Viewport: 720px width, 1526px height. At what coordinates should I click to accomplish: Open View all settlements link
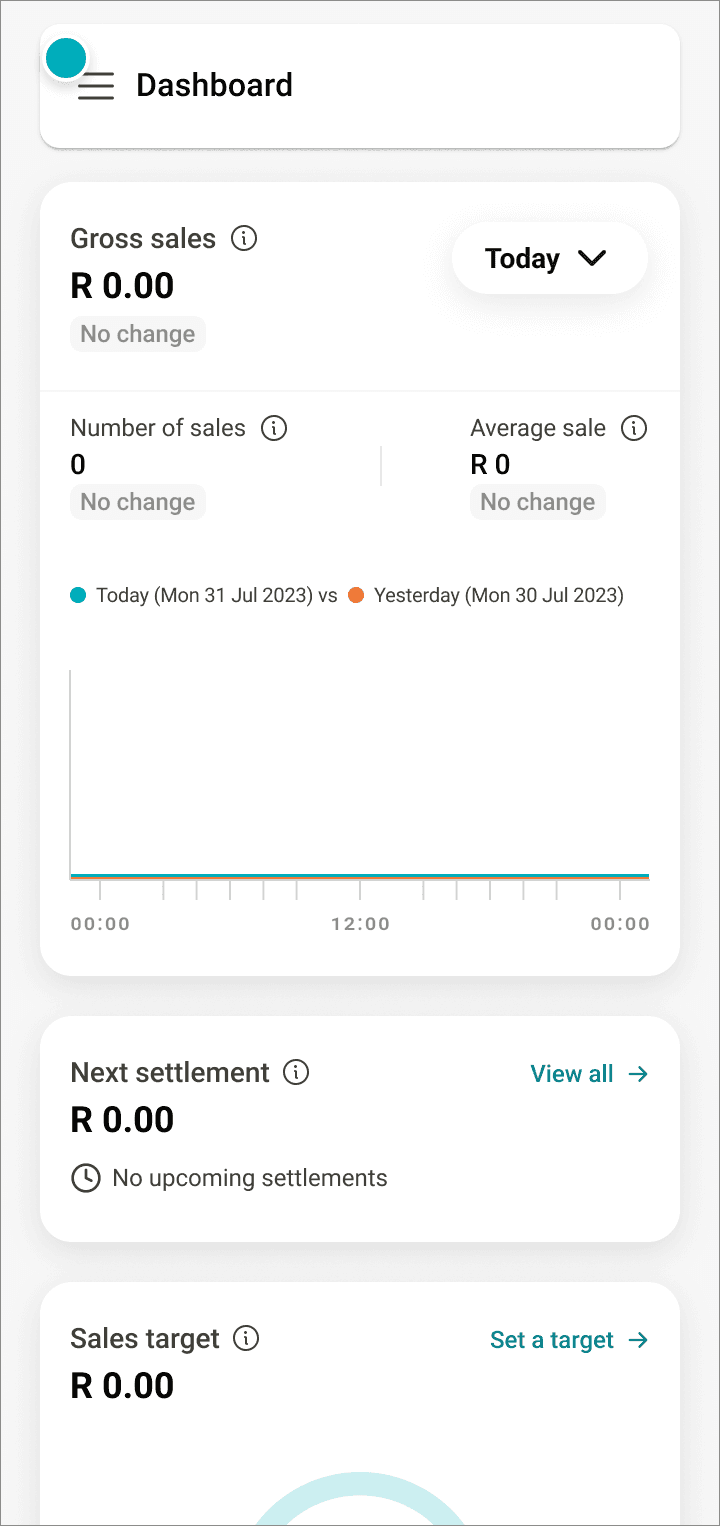tap(589, 1074)
